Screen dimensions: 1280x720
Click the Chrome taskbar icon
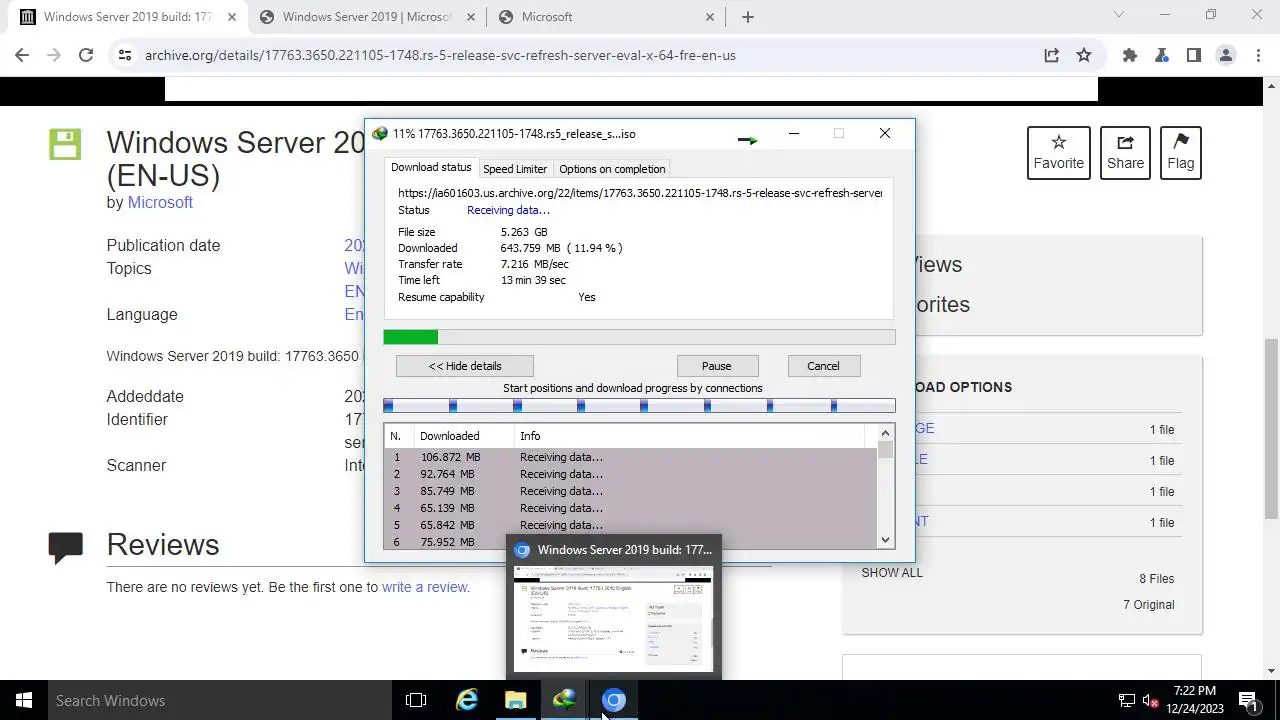pos(614,700)
